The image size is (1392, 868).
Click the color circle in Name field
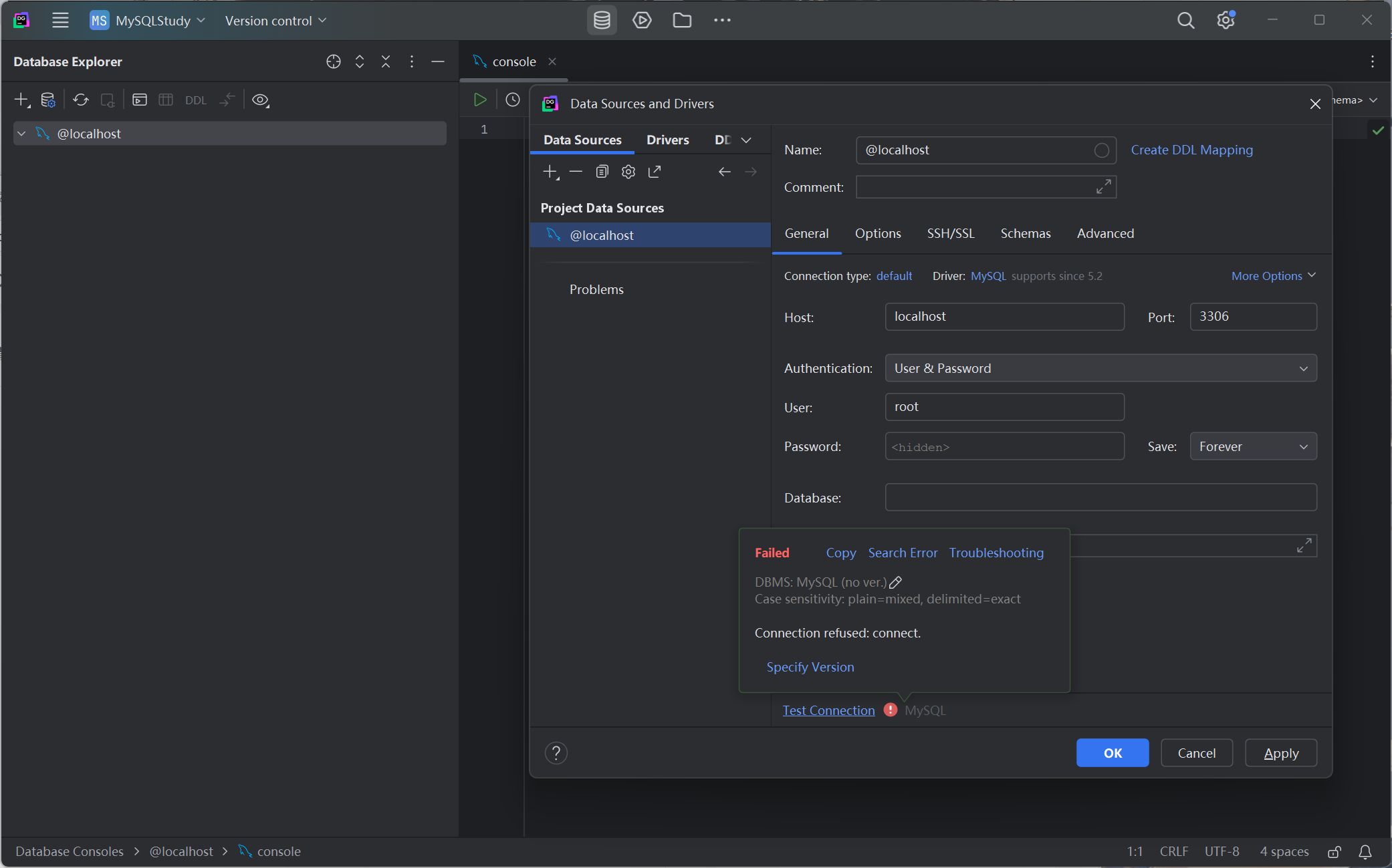click(1101, 150)
